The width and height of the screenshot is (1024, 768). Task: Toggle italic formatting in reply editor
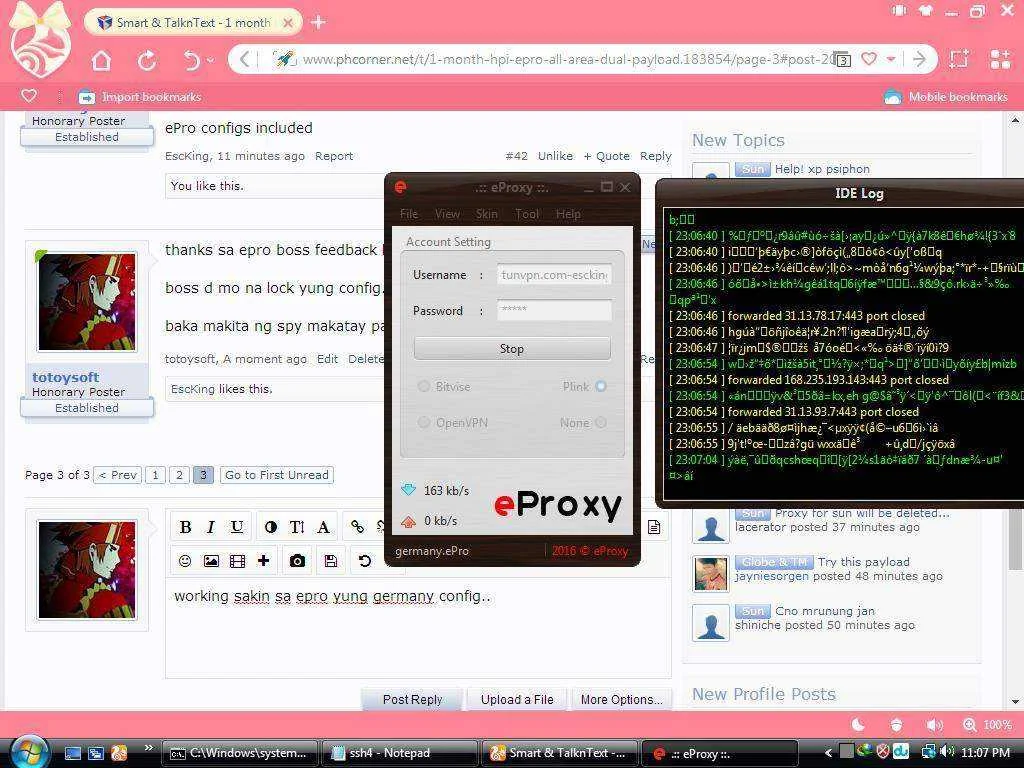coord(211,527)
